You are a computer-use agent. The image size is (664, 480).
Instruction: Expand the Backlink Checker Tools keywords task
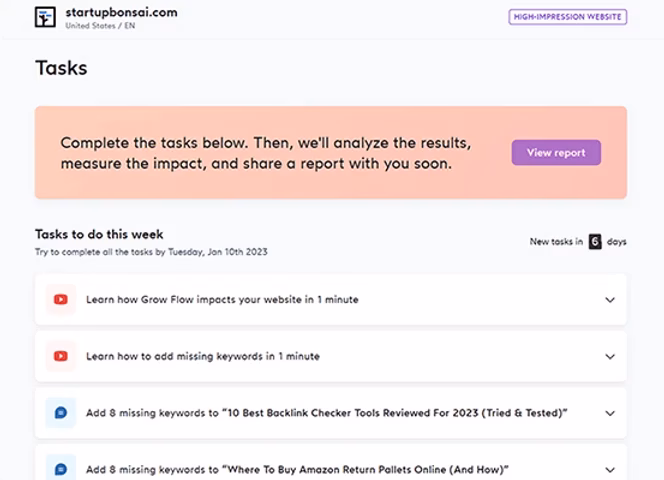tap(610, 412)
